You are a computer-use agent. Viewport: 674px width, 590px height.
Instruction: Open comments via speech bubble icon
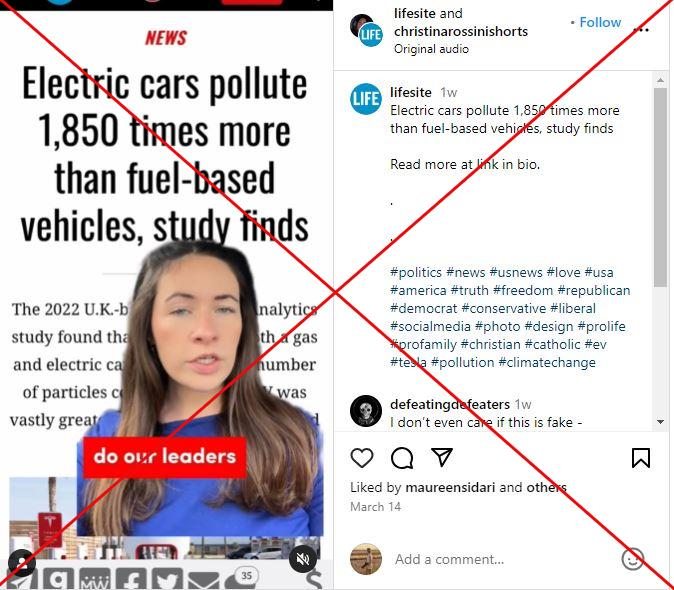pos(402,458)
